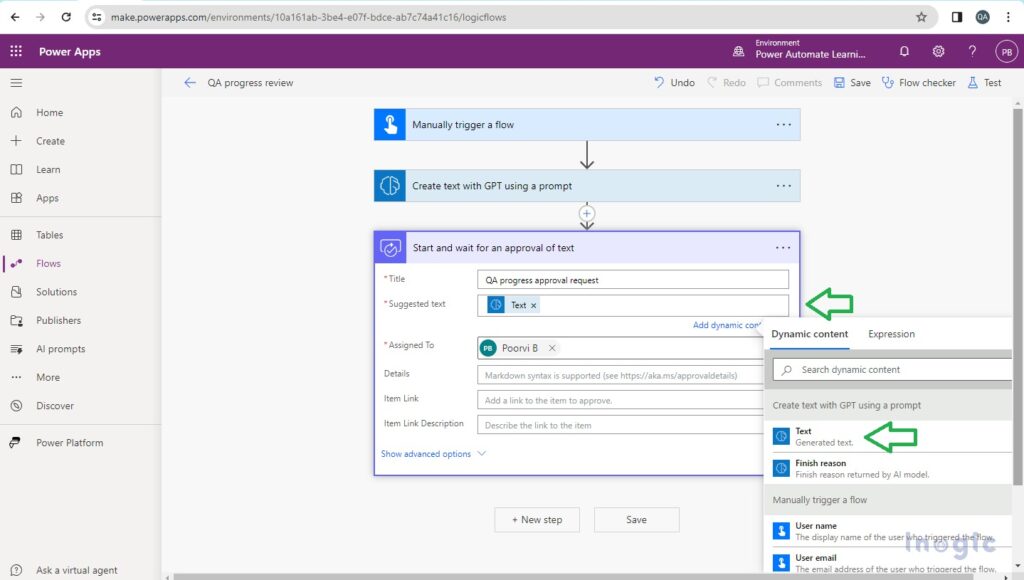Remove the Text token from Suggested text
This screenshot has width=1024, height=580.
533,305
